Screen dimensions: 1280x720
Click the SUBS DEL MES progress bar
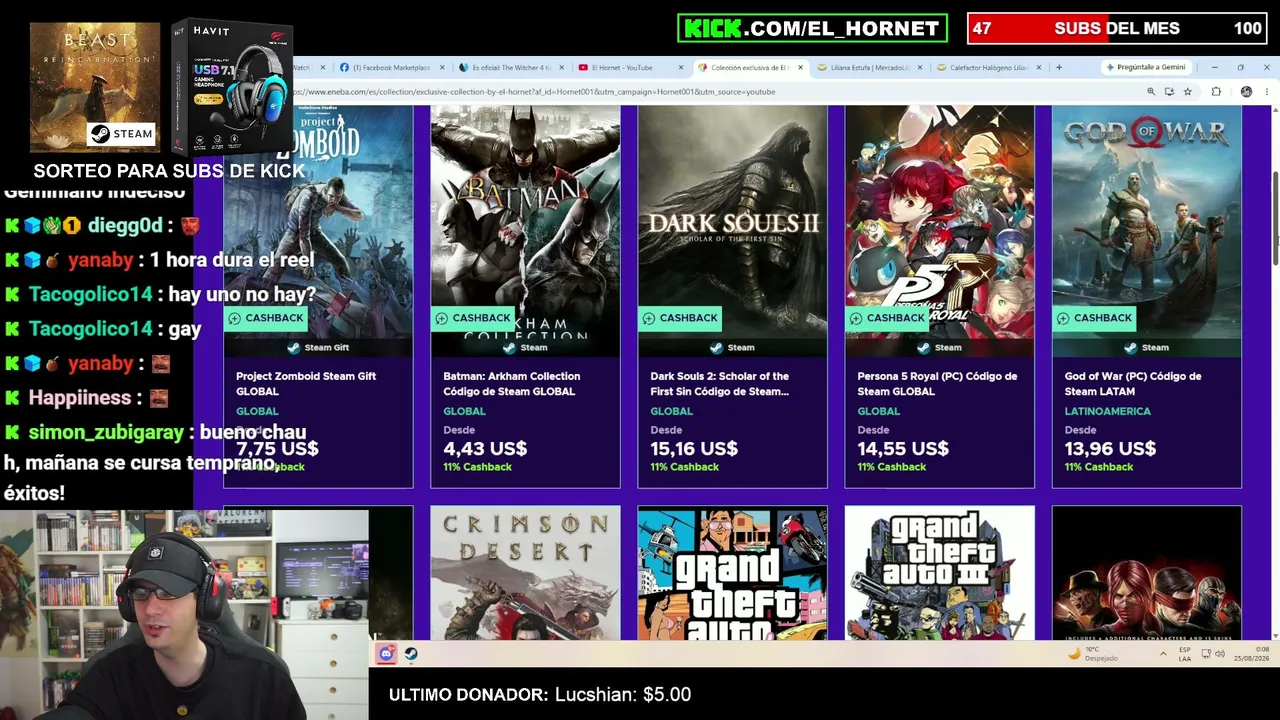pyautogui.click(x=1118, y=28)
